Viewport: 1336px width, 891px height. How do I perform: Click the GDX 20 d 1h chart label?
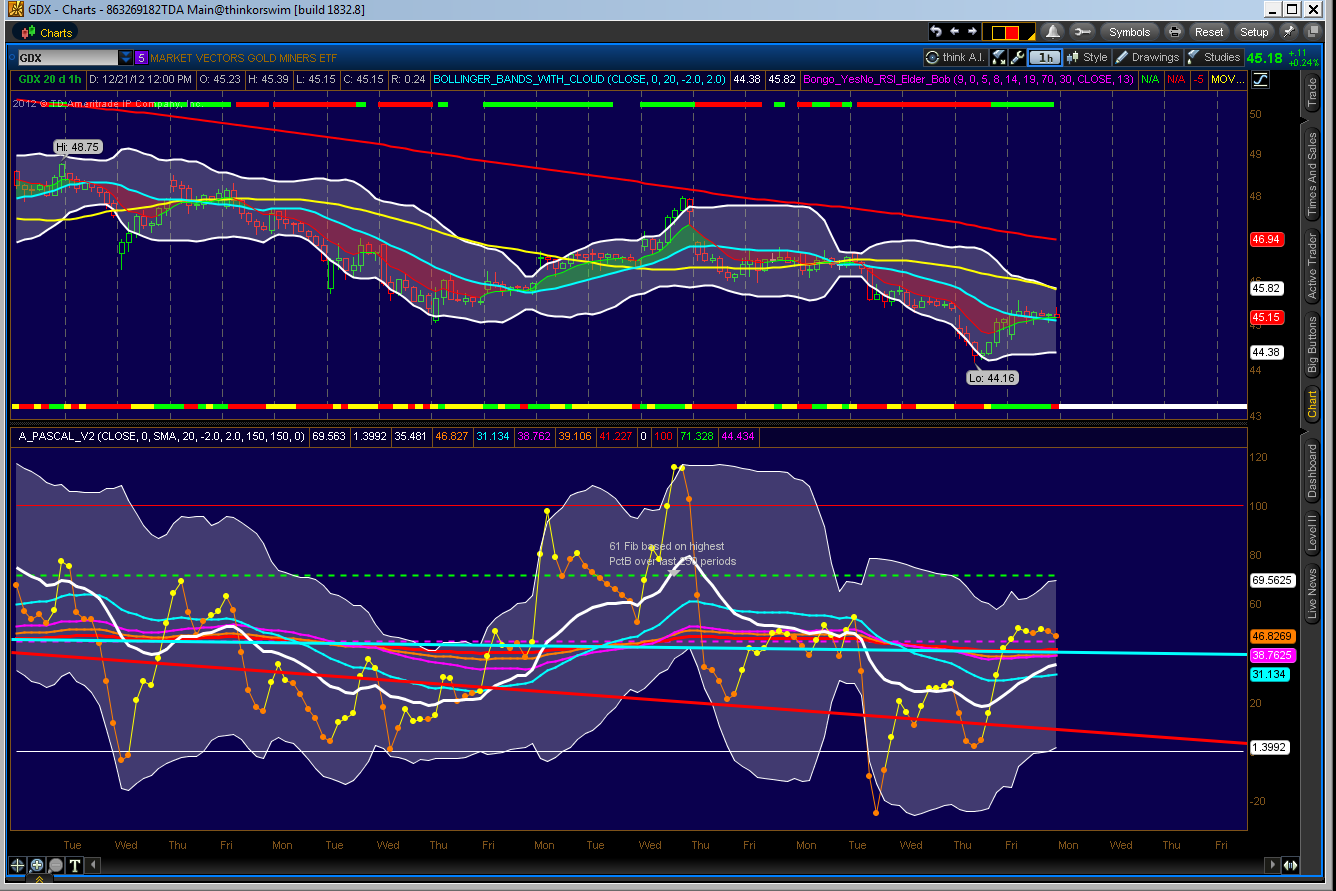point(50,79)
